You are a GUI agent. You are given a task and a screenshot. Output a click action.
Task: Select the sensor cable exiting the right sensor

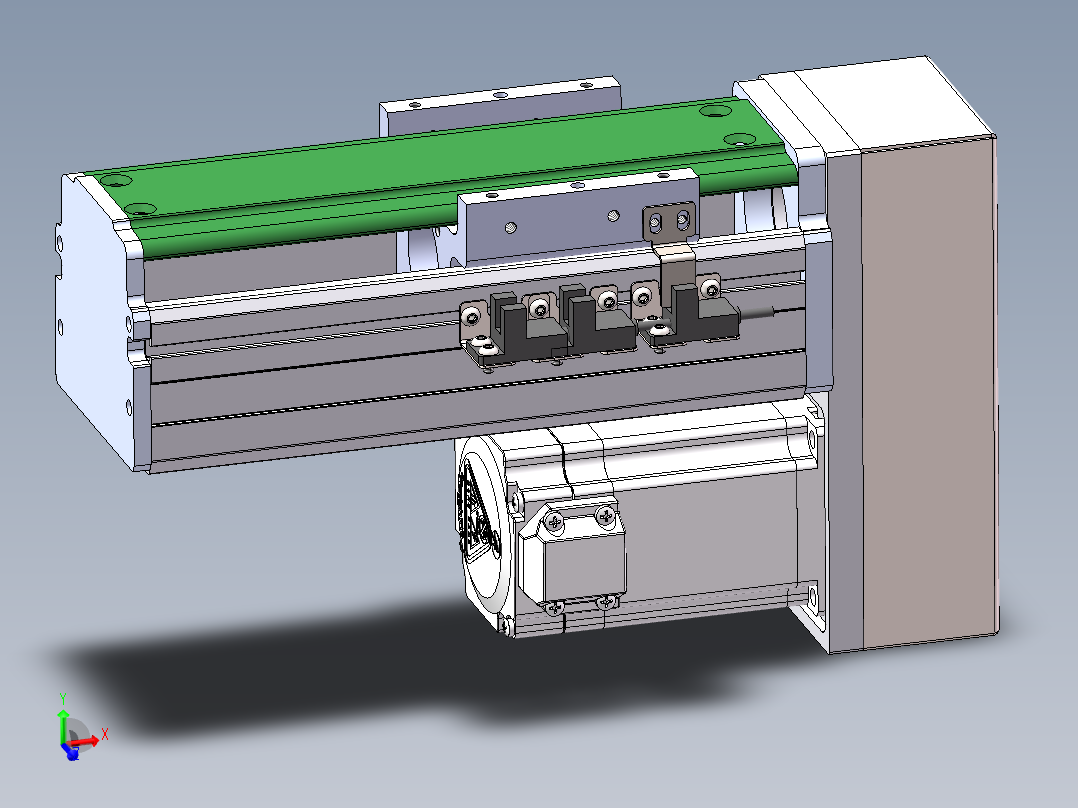pos(758,314)
